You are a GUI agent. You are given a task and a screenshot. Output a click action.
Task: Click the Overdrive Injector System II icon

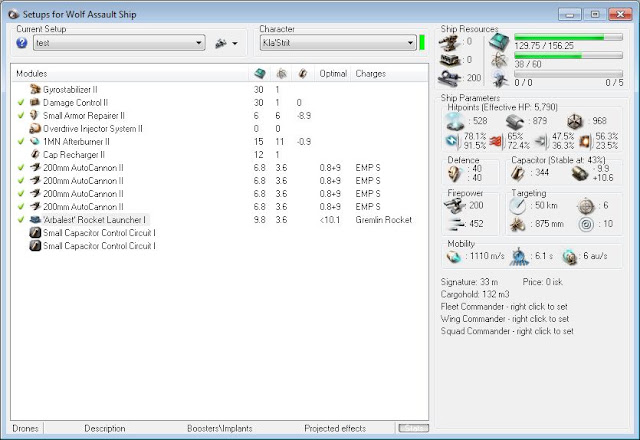(35, 129)
